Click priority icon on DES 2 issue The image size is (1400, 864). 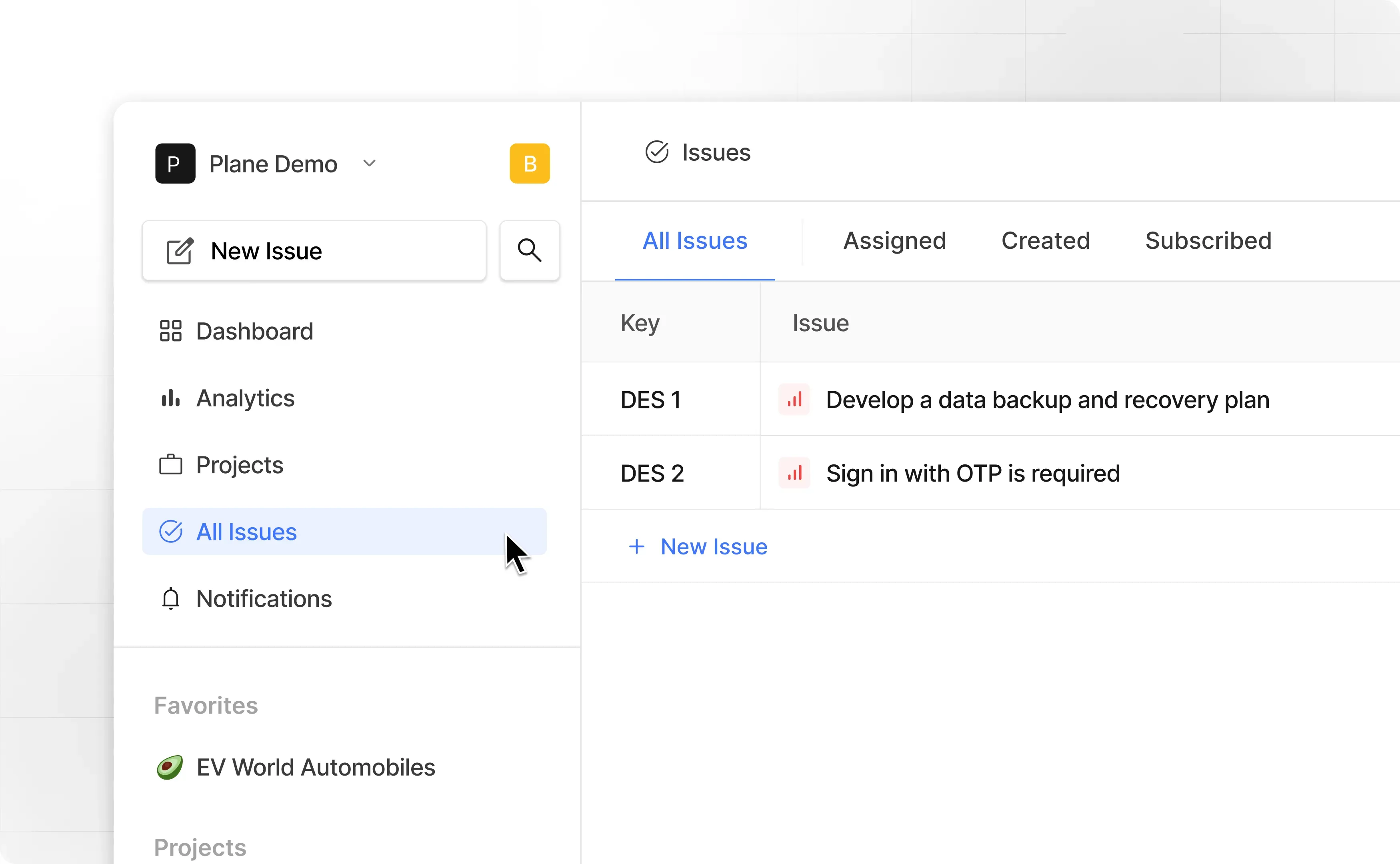tap(794, 473)
